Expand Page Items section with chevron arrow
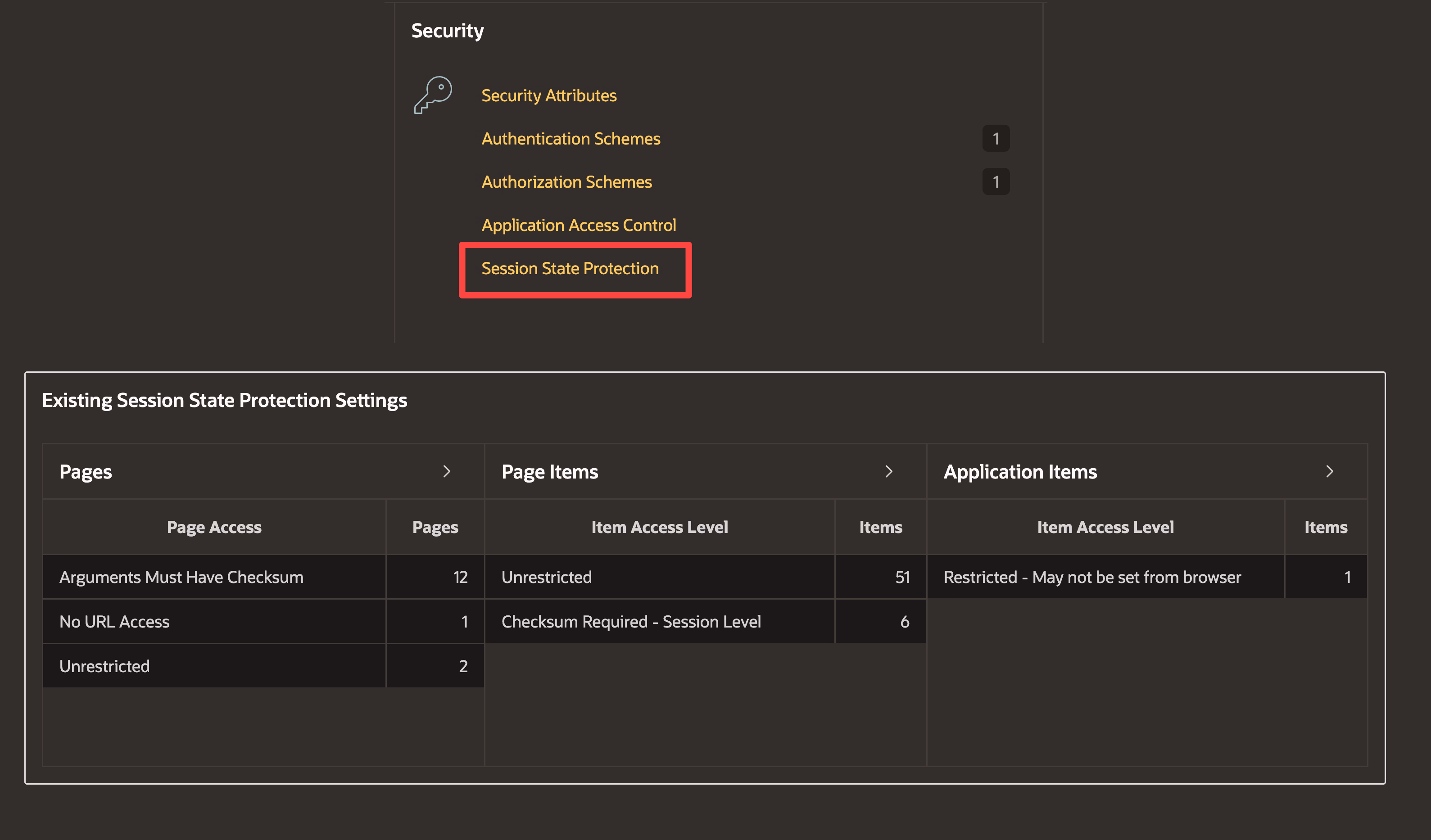Viewport: 1431px width, 840px height. click(x=889, y=472)
